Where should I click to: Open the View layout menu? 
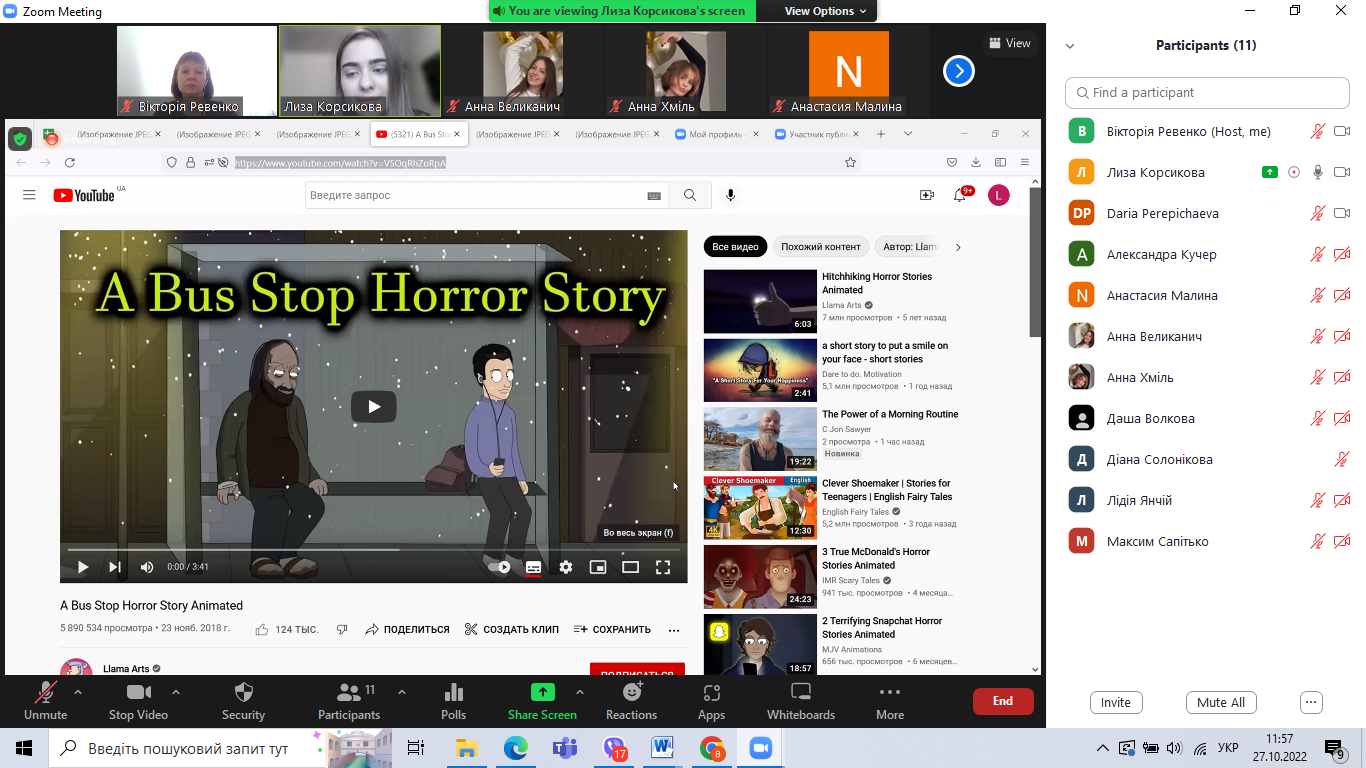(x=1008, y=43)
